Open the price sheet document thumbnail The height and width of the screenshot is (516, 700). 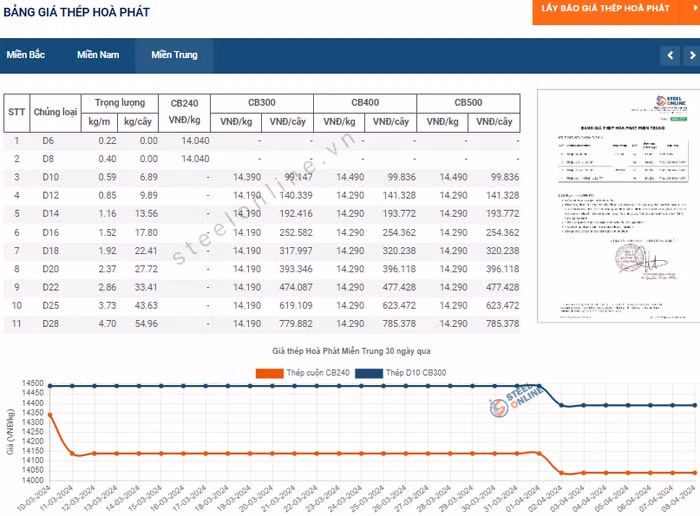coord(618,206)
